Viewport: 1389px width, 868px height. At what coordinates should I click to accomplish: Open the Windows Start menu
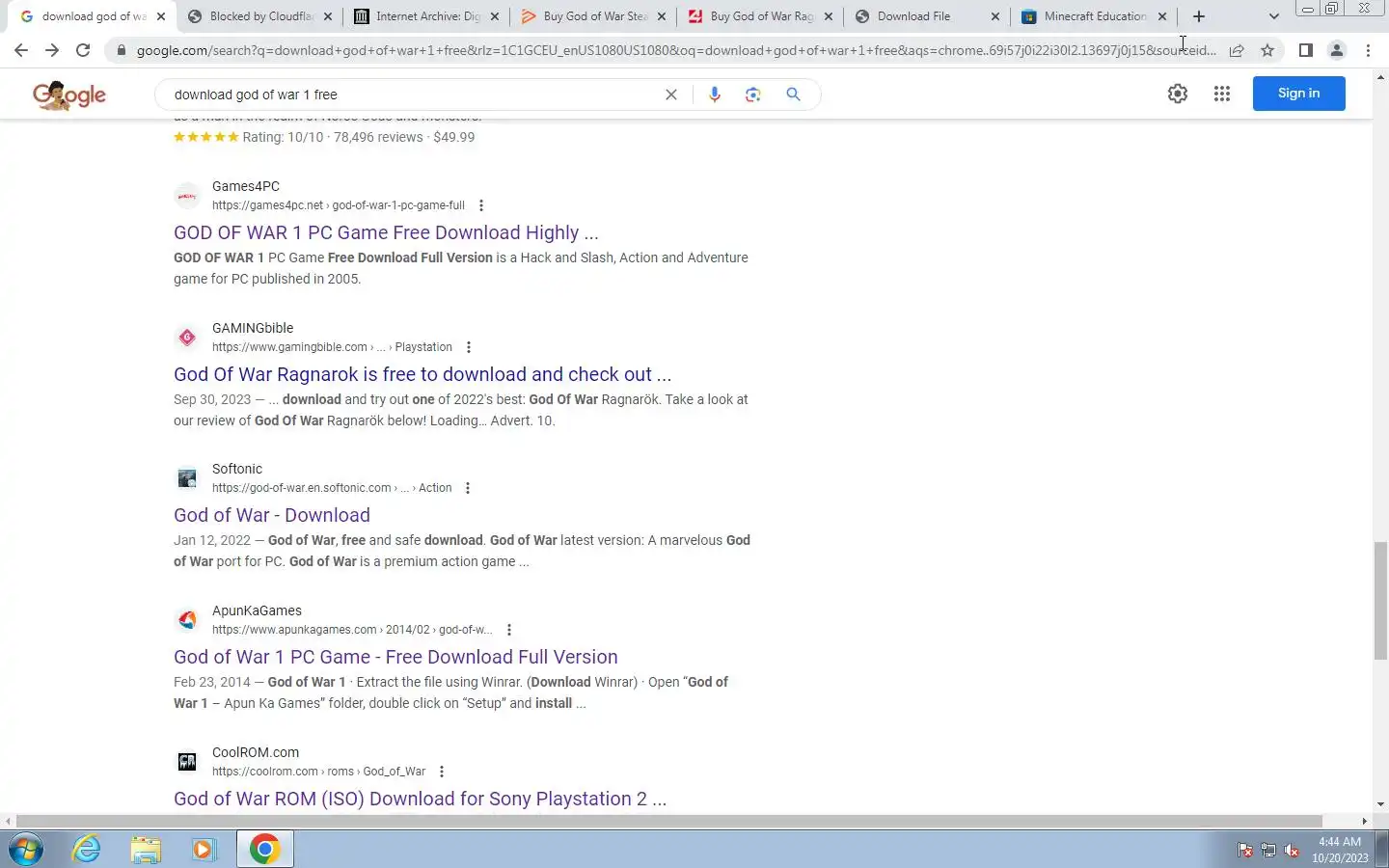pyautogui.click(x=26, y=849)
